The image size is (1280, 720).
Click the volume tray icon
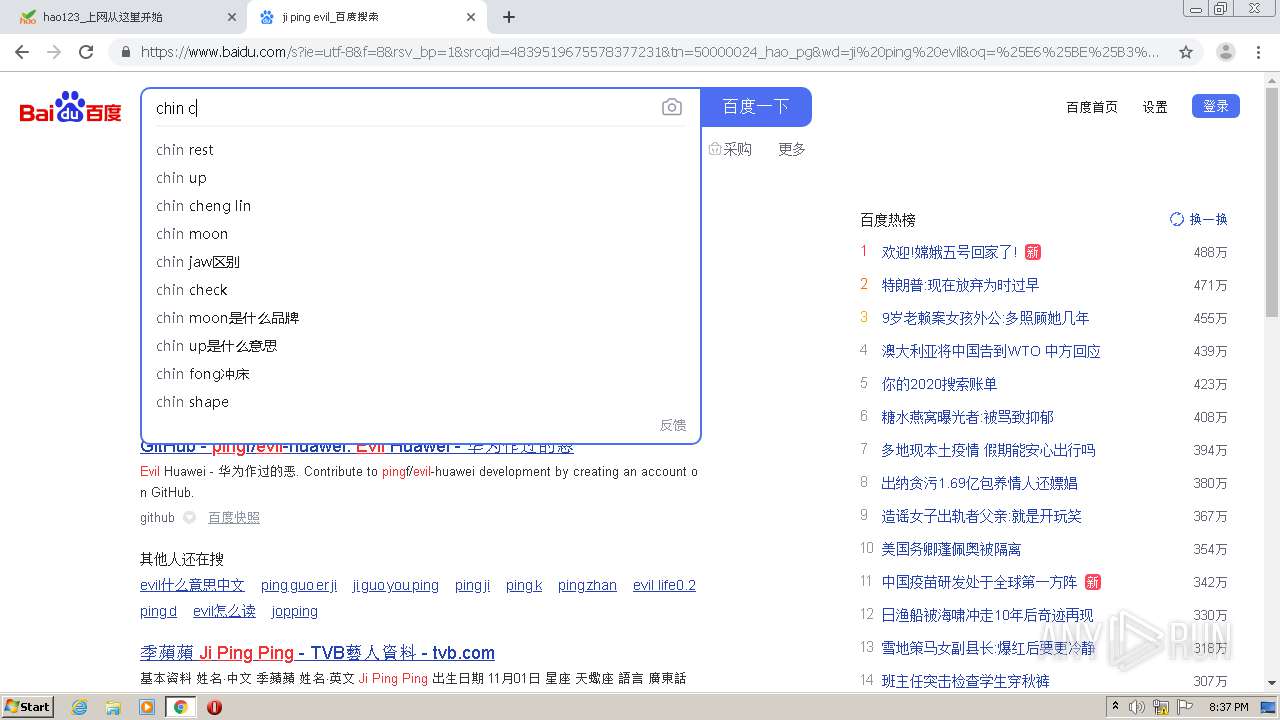tap(1137, 707)
